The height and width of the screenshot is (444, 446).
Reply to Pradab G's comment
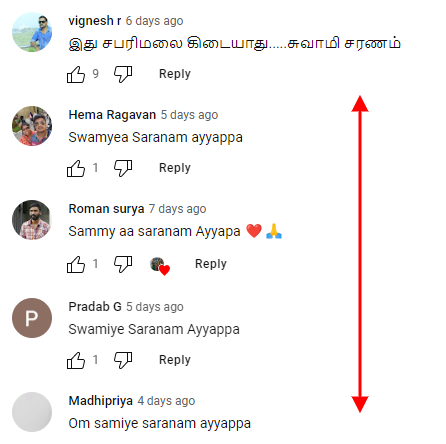(x=175, y=360)
